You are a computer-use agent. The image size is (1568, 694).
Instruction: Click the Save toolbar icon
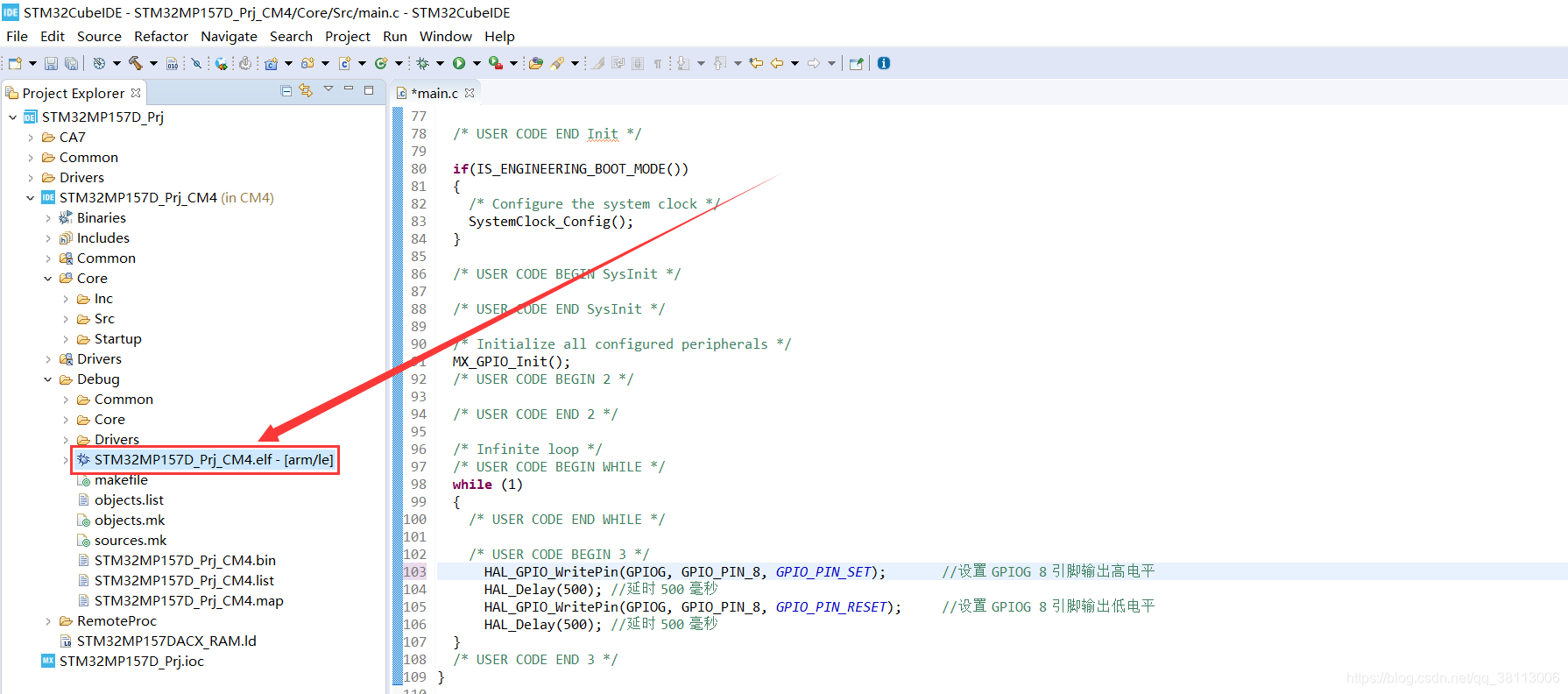(x=51, y=63)
